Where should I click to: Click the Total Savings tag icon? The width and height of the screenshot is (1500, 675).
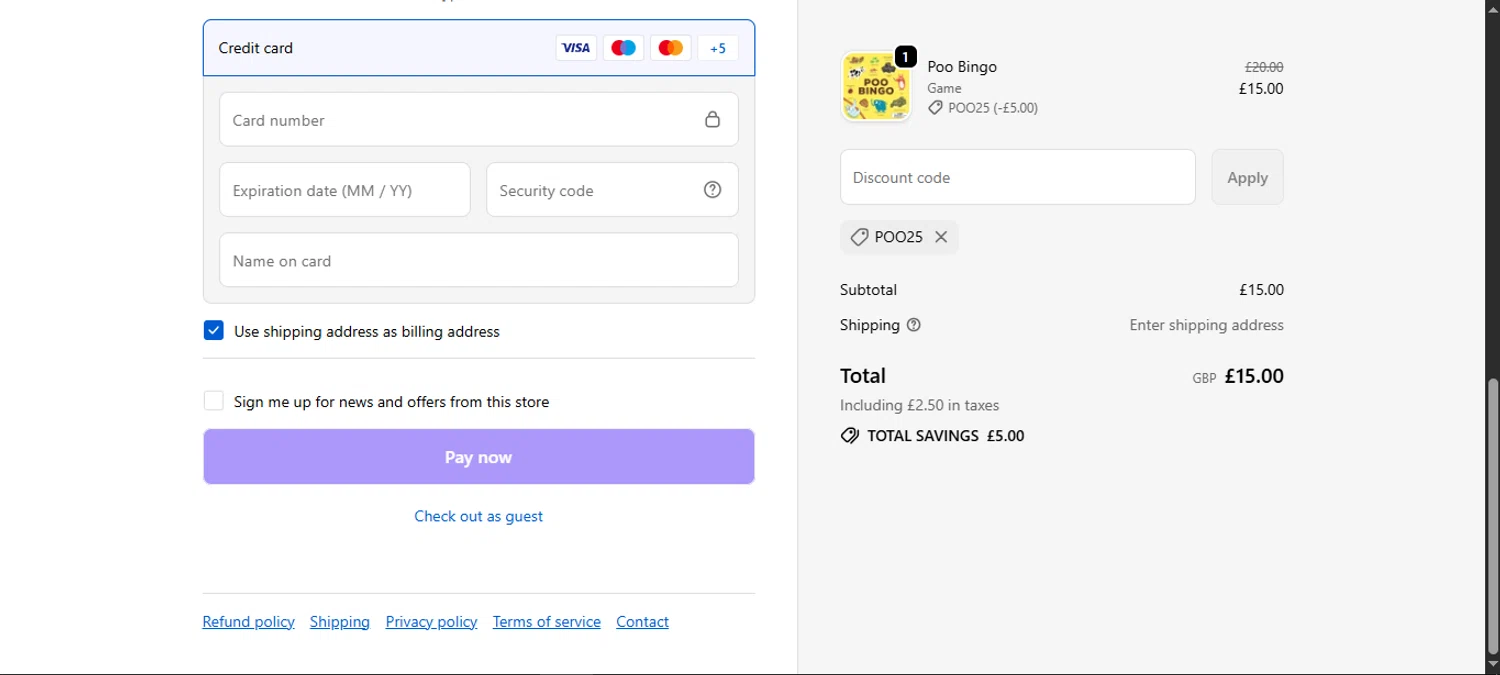(850, 436)
